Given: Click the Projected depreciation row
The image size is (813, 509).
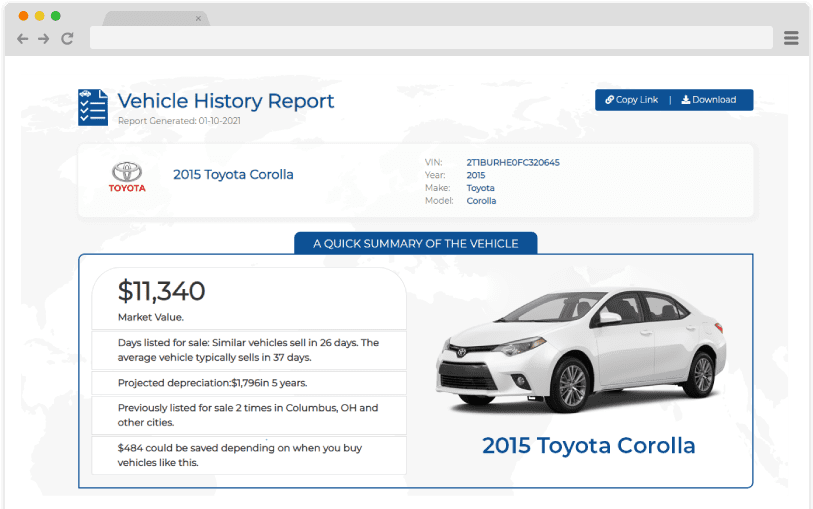Looking at the screenshot, I should (249, 383).
